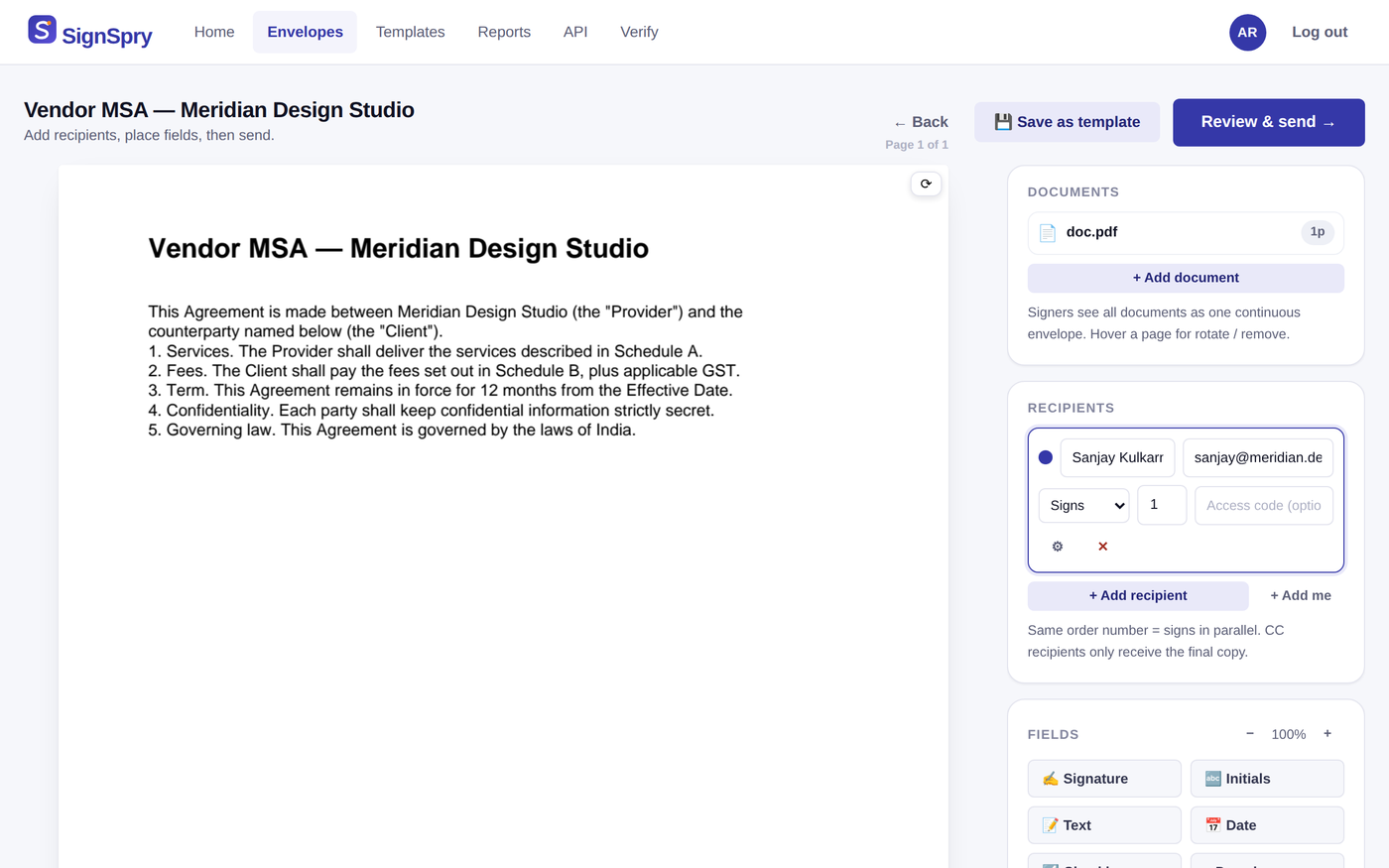Zoom out fields with minus icon
1389x868 pixels.
tap(1250, 733)
